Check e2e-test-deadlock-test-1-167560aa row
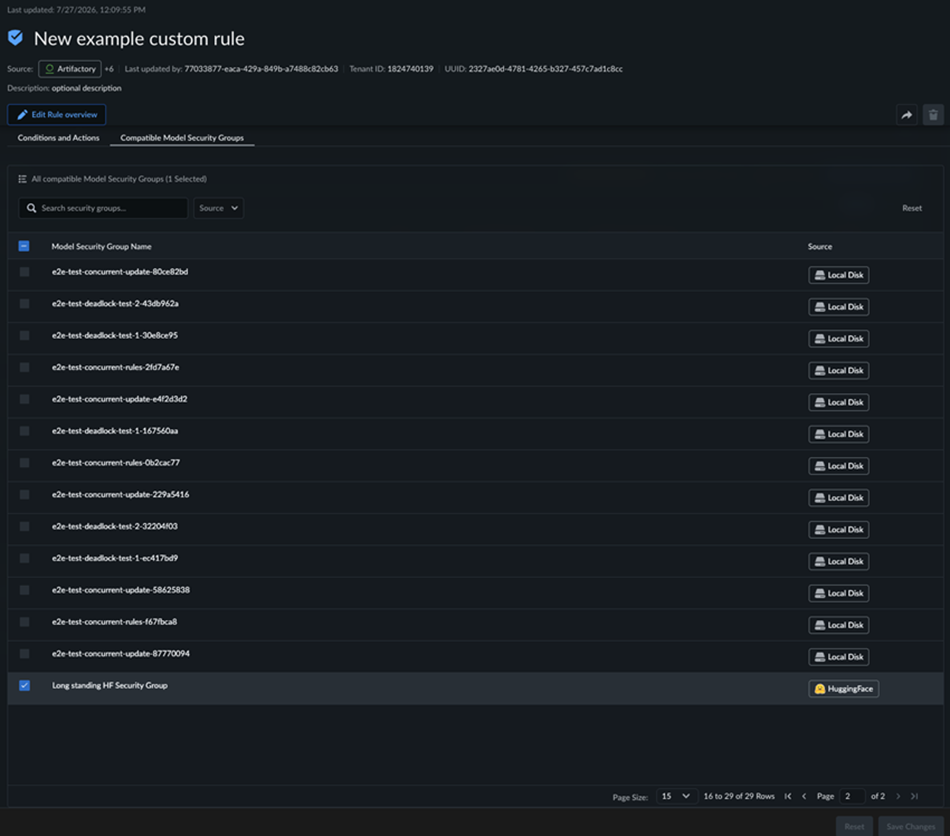The height and width of the screenshot is (836, 950). pos(24,431)
